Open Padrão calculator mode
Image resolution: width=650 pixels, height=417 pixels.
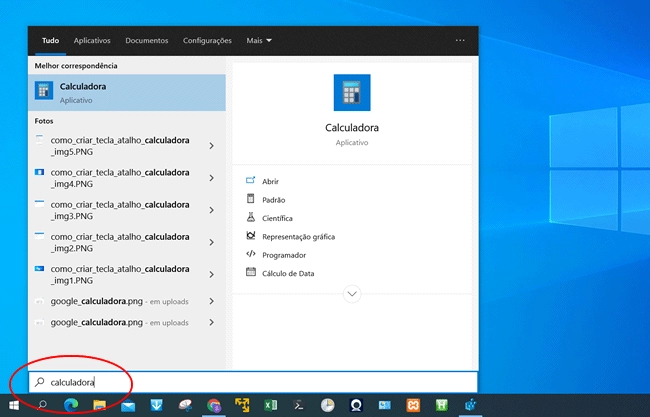273,199
